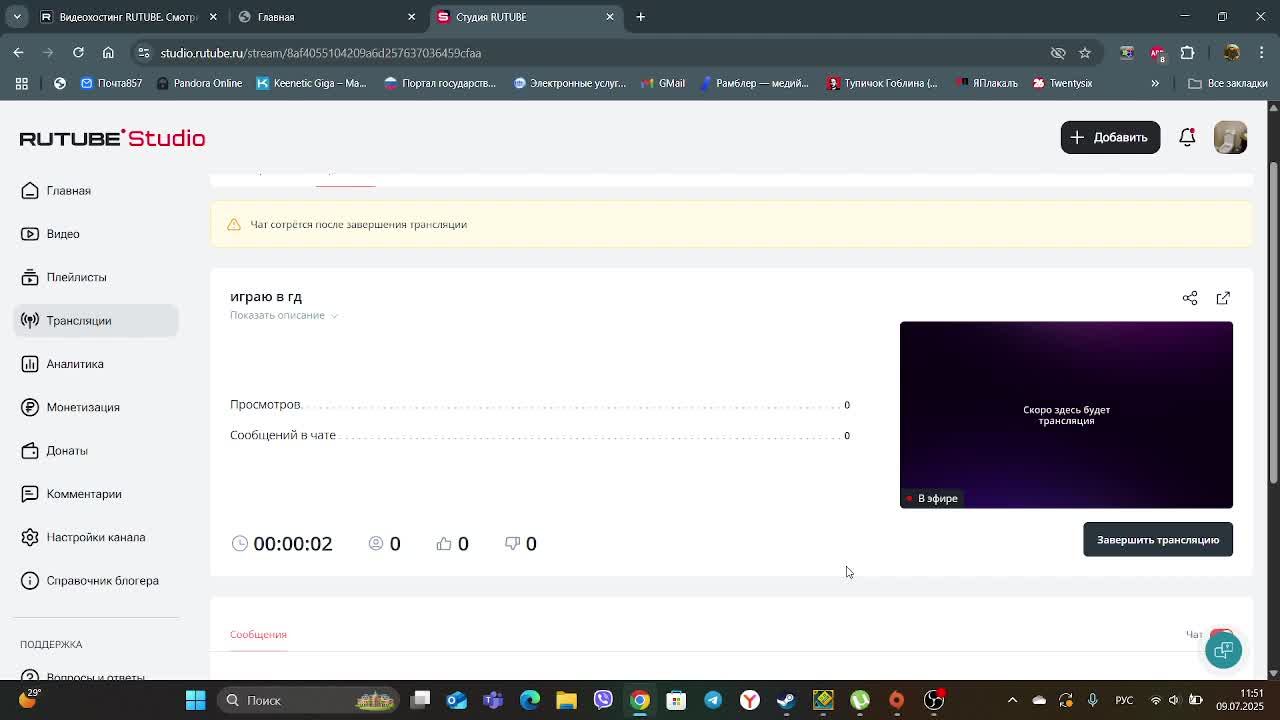Click the info icon beside Справочник блогера
Image resolution: width=1280 pixels, height=720 pixels.
click(30, 580)
